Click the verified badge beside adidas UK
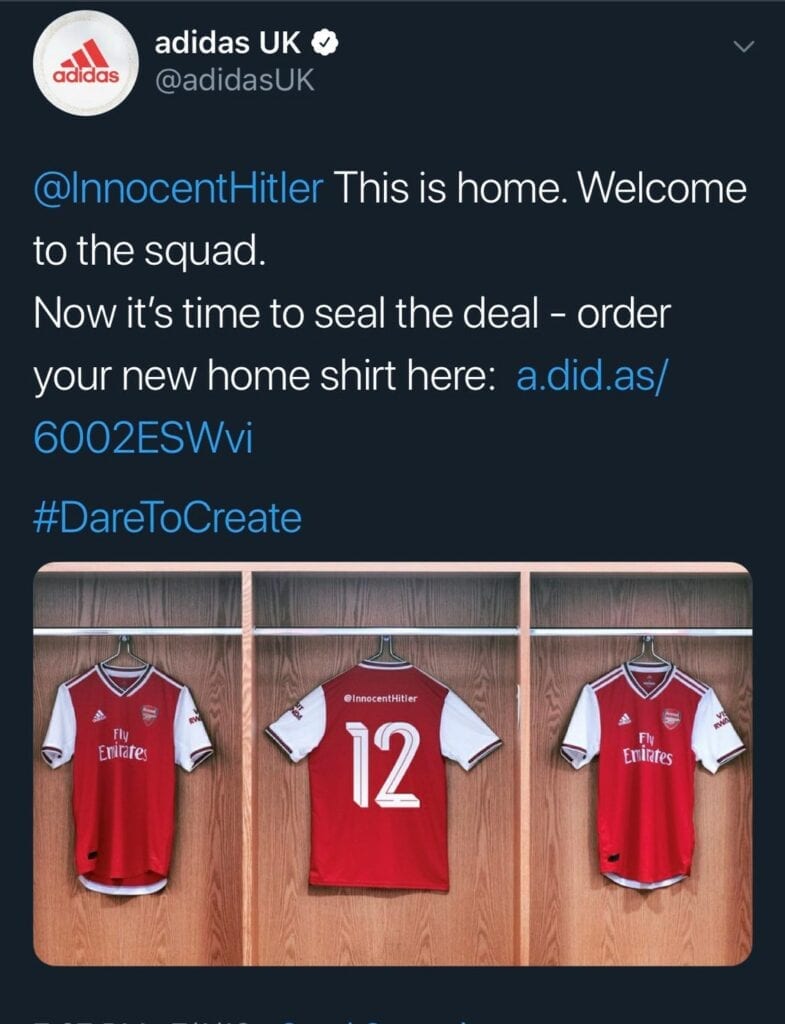This screenshot has height=1024, width=785. click(325, 43)
